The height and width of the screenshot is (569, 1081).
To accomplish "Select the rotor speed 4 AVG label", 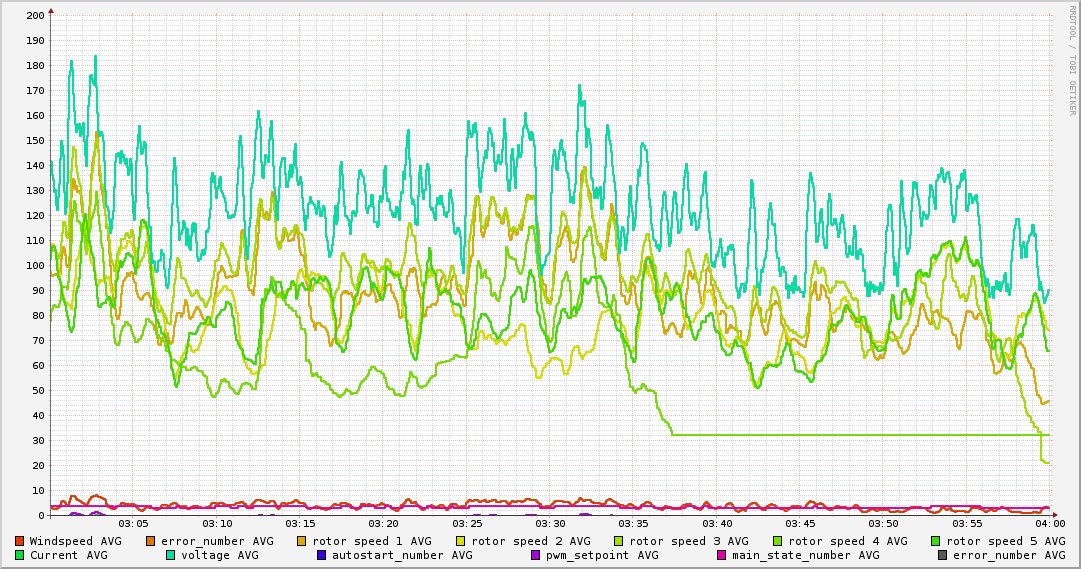I will (x=848, y=541).
